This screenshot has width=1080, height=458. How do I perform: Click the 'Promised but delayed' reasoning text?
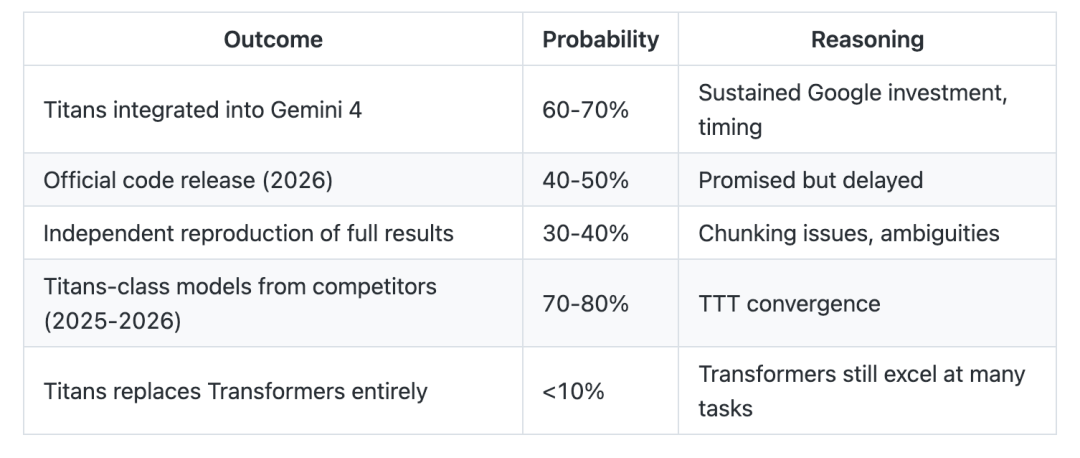click(x=810, y=180)
